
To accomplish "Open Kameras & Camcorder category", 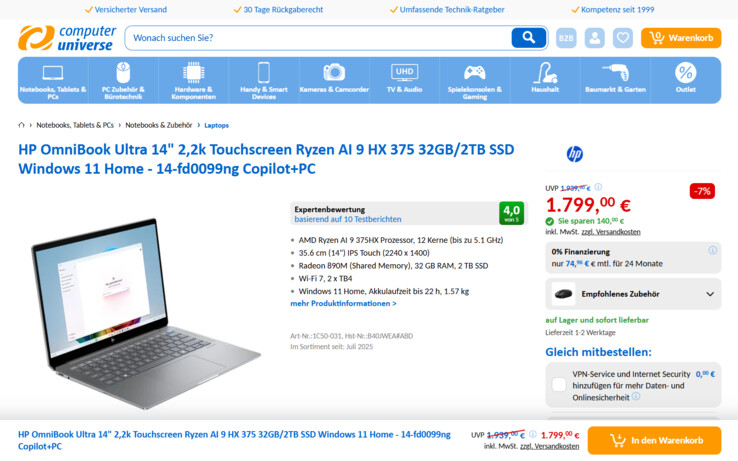I will (x=334, y=81).
